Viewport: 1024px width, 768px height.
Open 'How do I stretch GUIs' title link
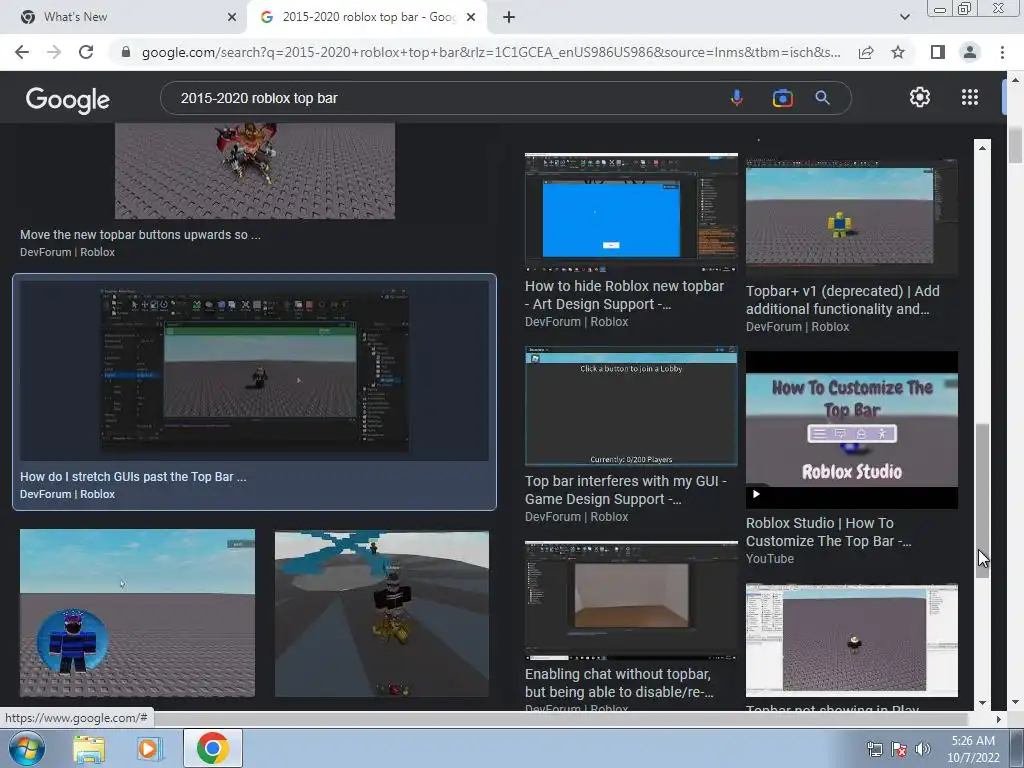(133, 477)
